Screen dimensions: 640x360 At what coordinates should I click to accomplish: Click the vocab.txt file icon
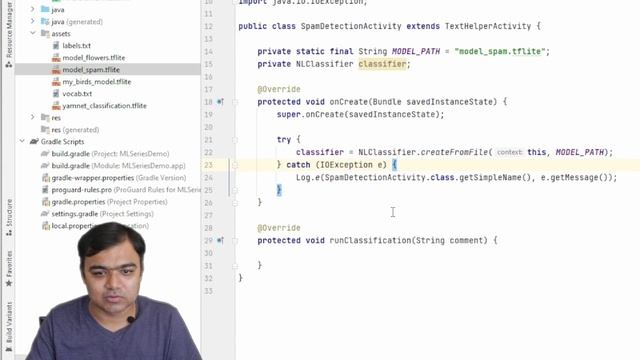(x=56, y=93)
